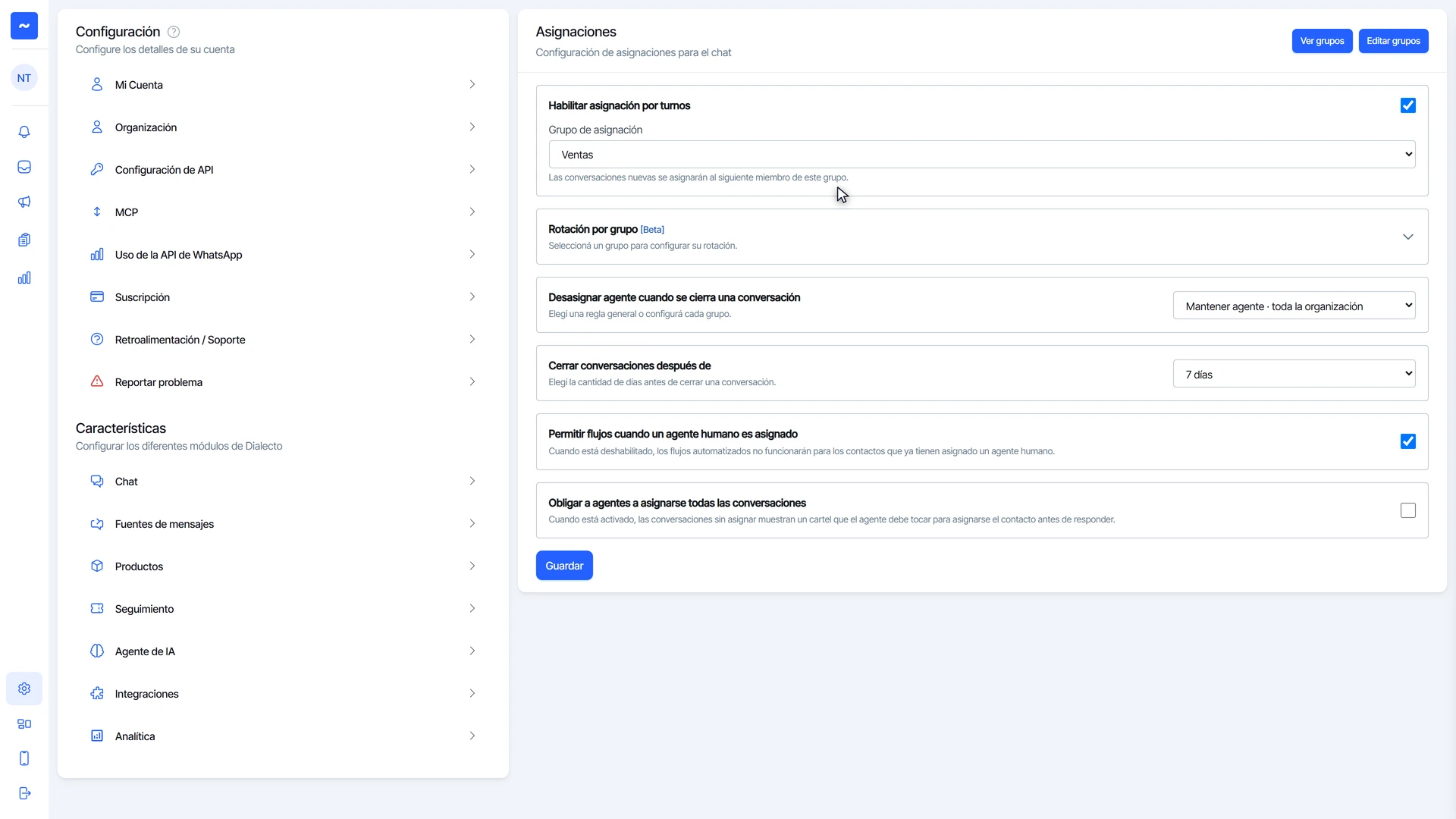The image size is (1456, 819).
Task: Enable Obligar a agentes a asignarse checkbox
Action: (1408, 510)
